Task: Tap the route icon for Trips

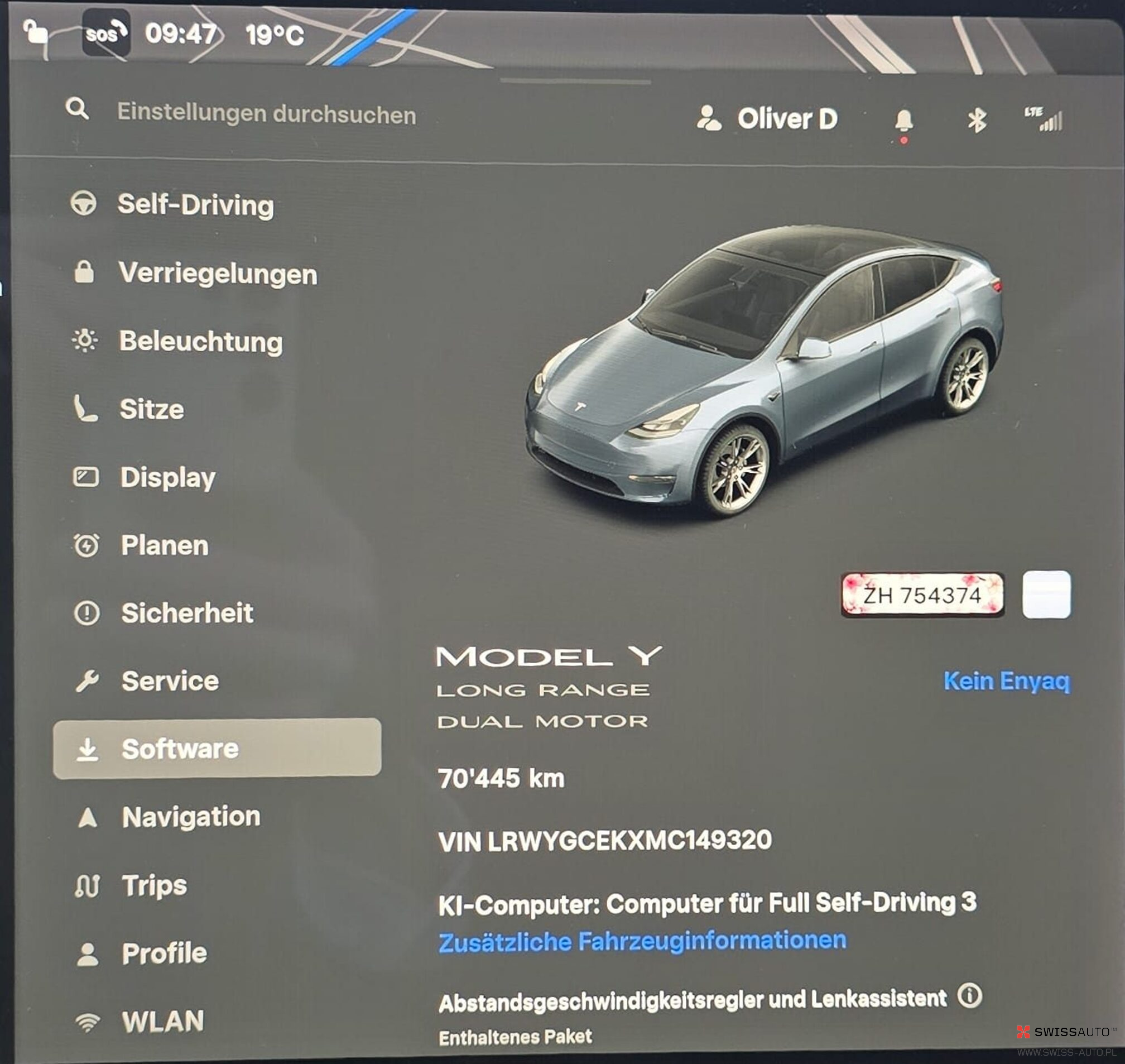Action: (x=87, y=885)
